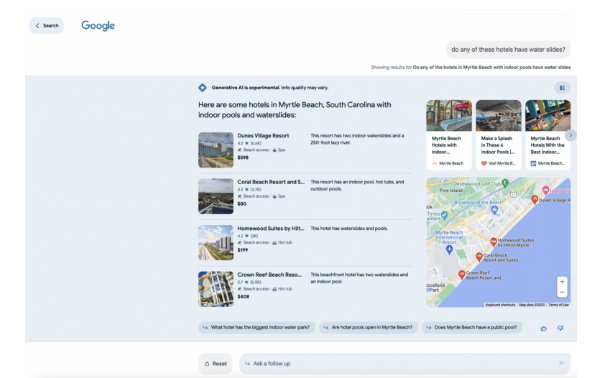Click Homewood Suites map pin
The width and height of the screenshot is (589, 378).
pos(494,242)
